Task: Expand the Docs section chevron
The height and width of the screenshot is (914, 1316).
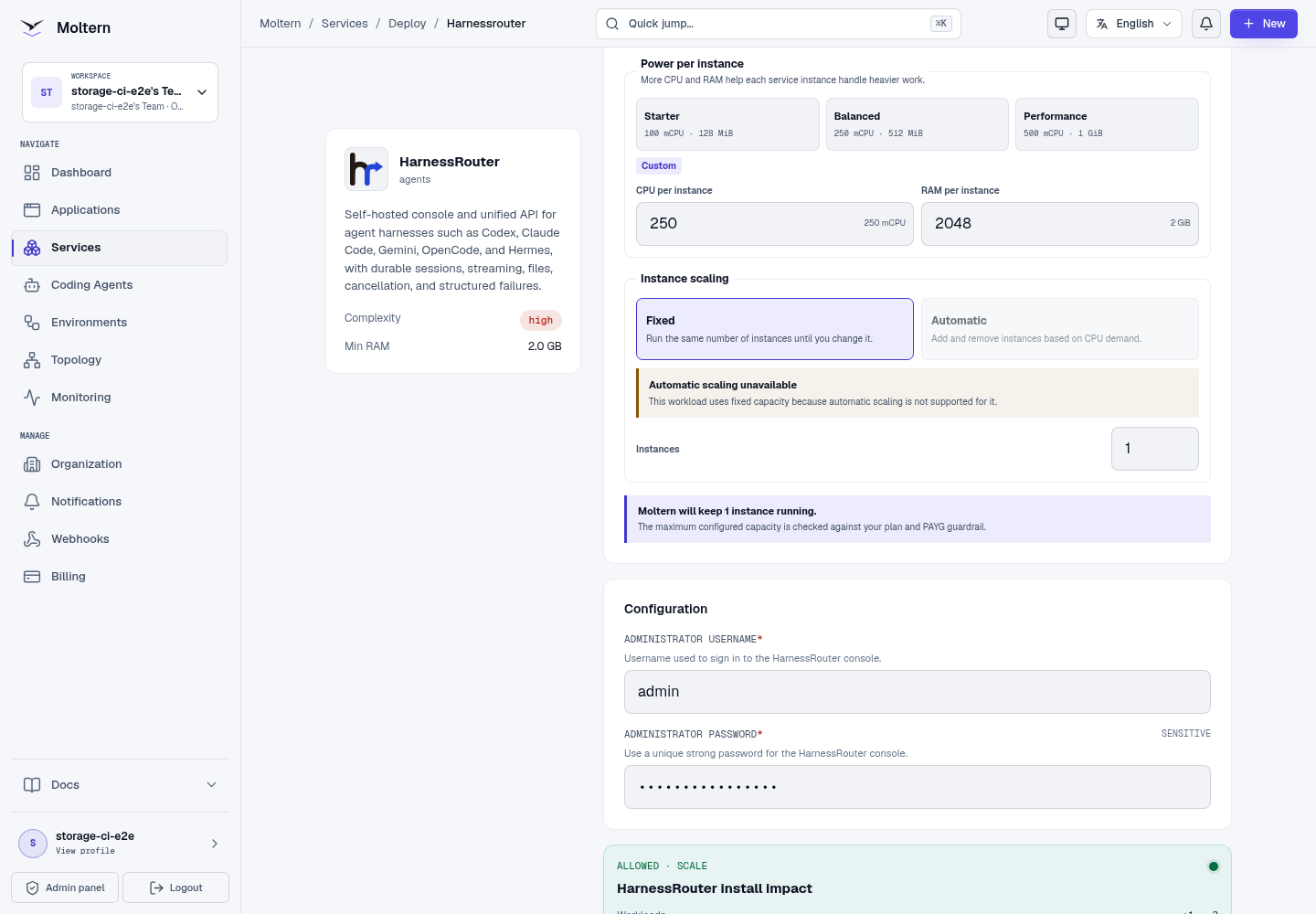Action: 212,785
